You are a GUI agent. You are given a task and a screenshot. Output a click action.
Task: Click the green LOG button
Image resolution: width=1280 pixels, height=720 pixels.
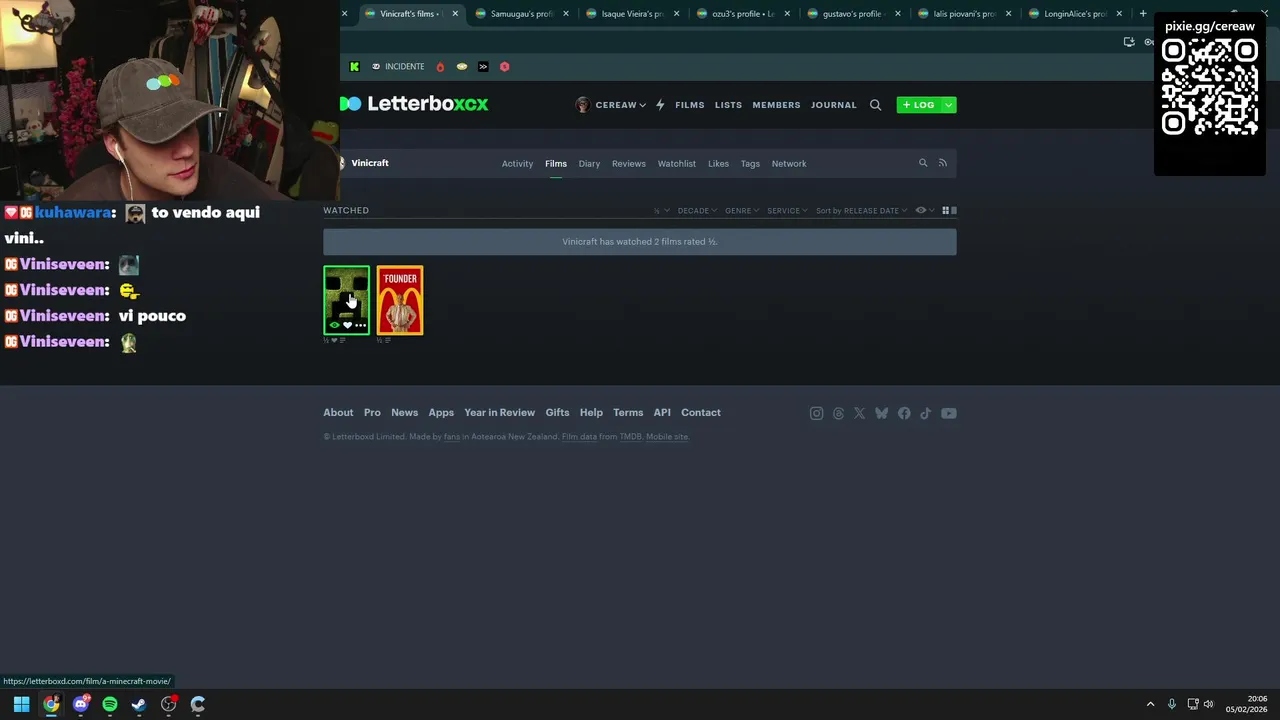[x=919, y=105]
